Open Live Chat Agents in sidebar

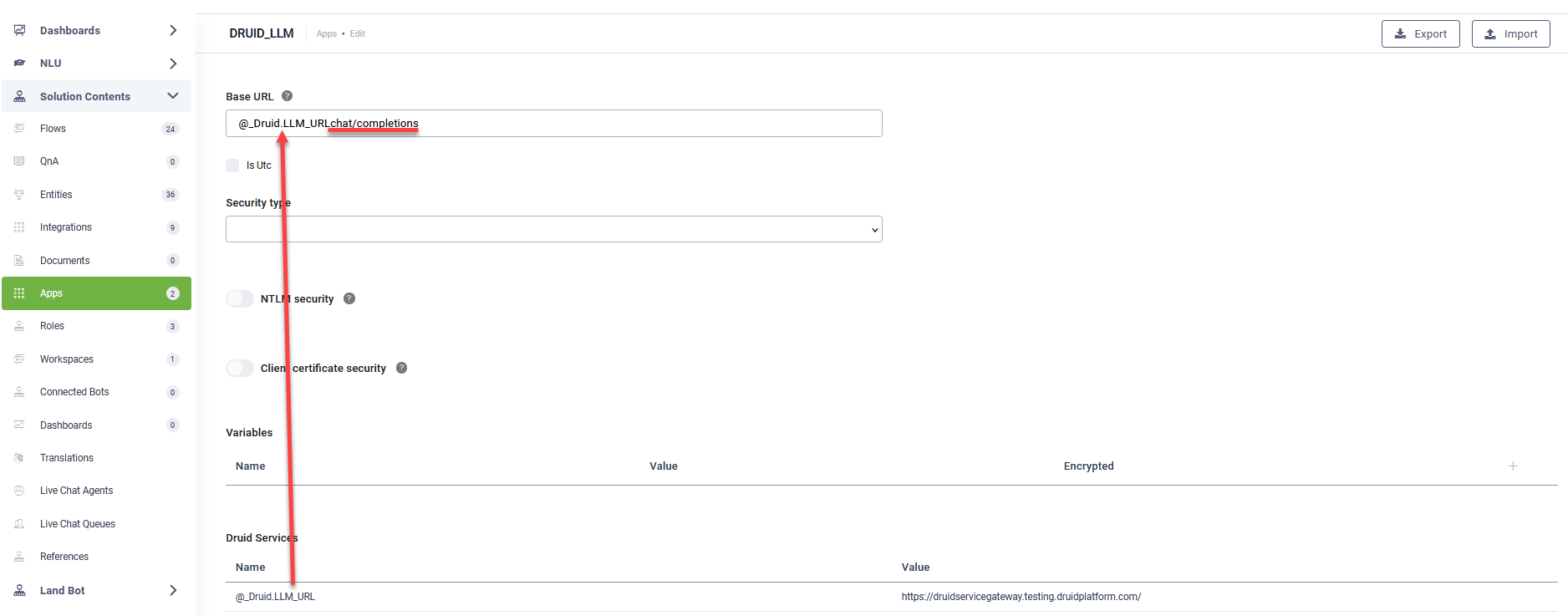pos(76,491)
